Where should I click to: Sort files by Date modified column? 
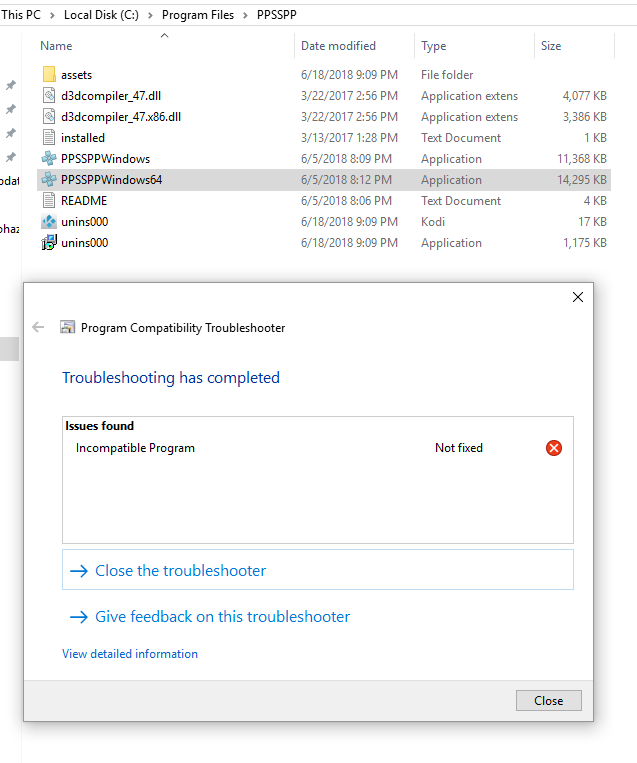click(338, 46)
